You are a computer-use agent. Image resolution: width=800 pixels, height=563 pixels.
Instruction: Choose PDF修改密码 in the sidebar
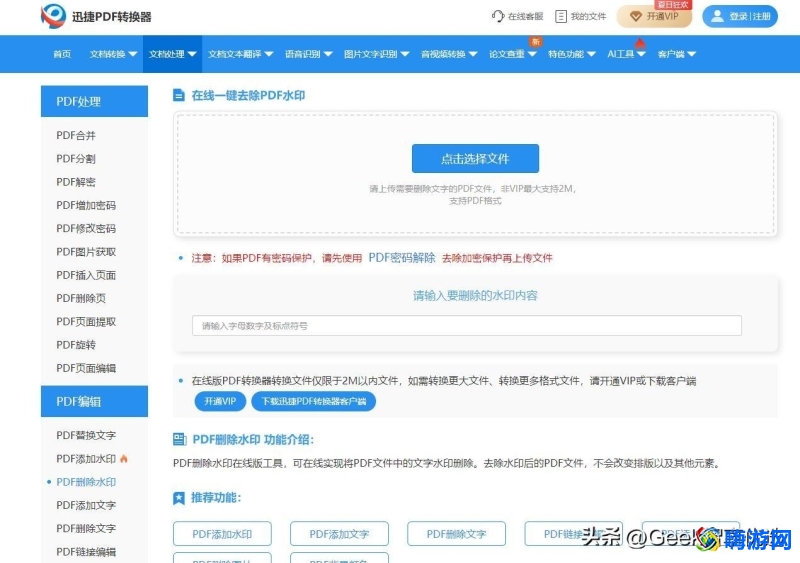(86, 228)
